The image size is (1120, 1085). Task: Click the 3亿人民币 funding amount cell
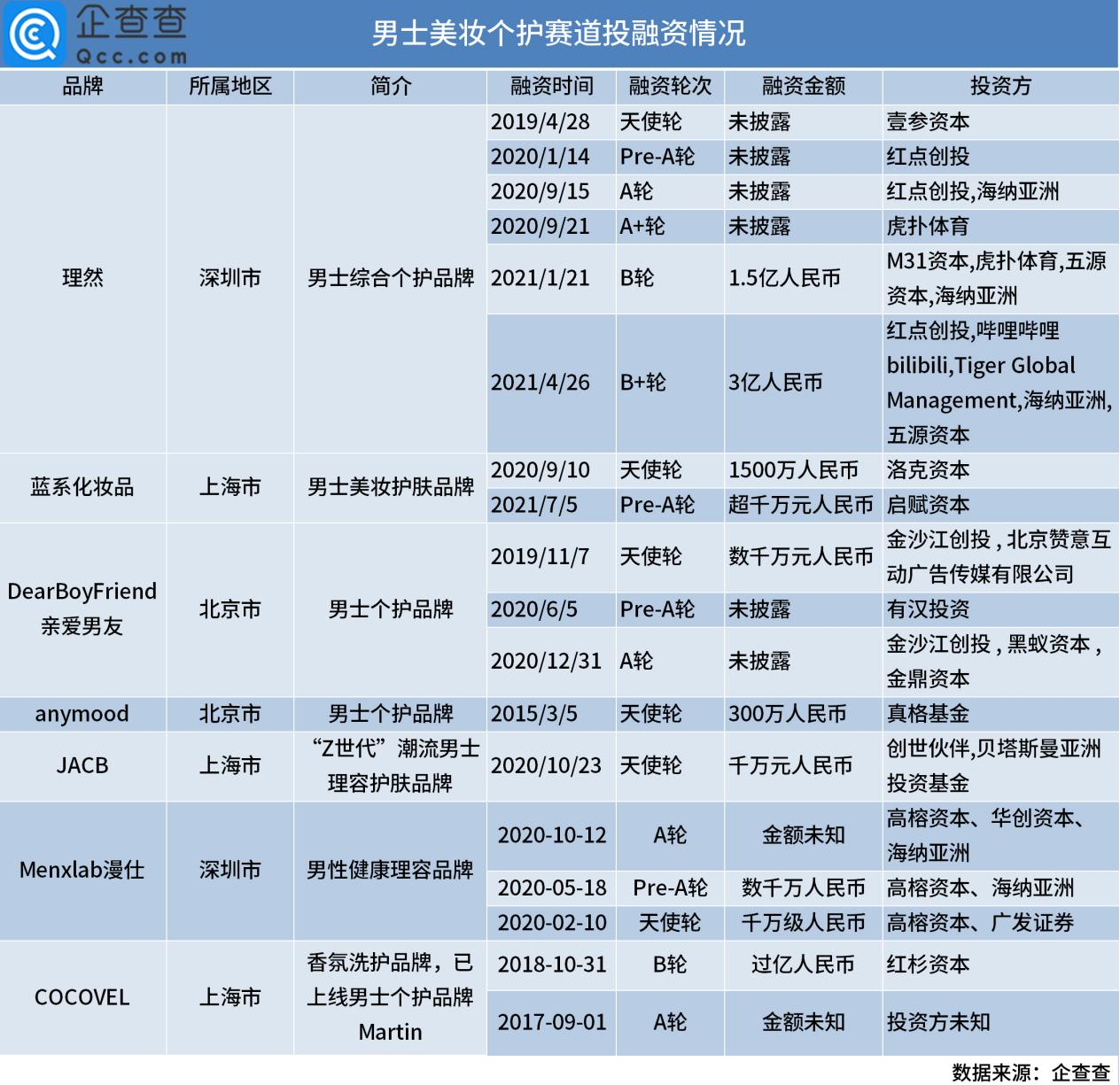(x=804, y=383)
